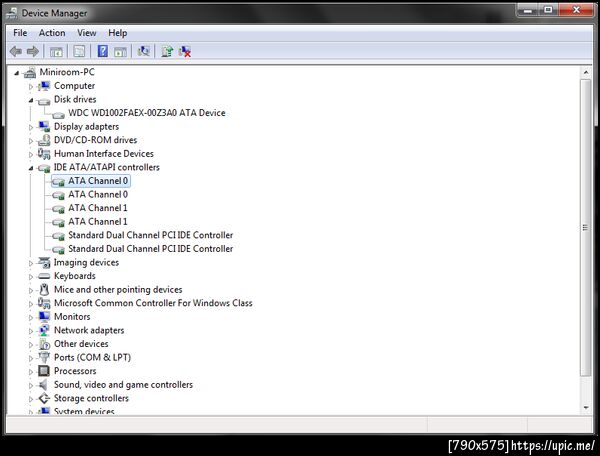This screenshot has width=600, height=456.
Task: Expand the Ports (COM & LPT) arrow
Action: (x=31, y=358)
